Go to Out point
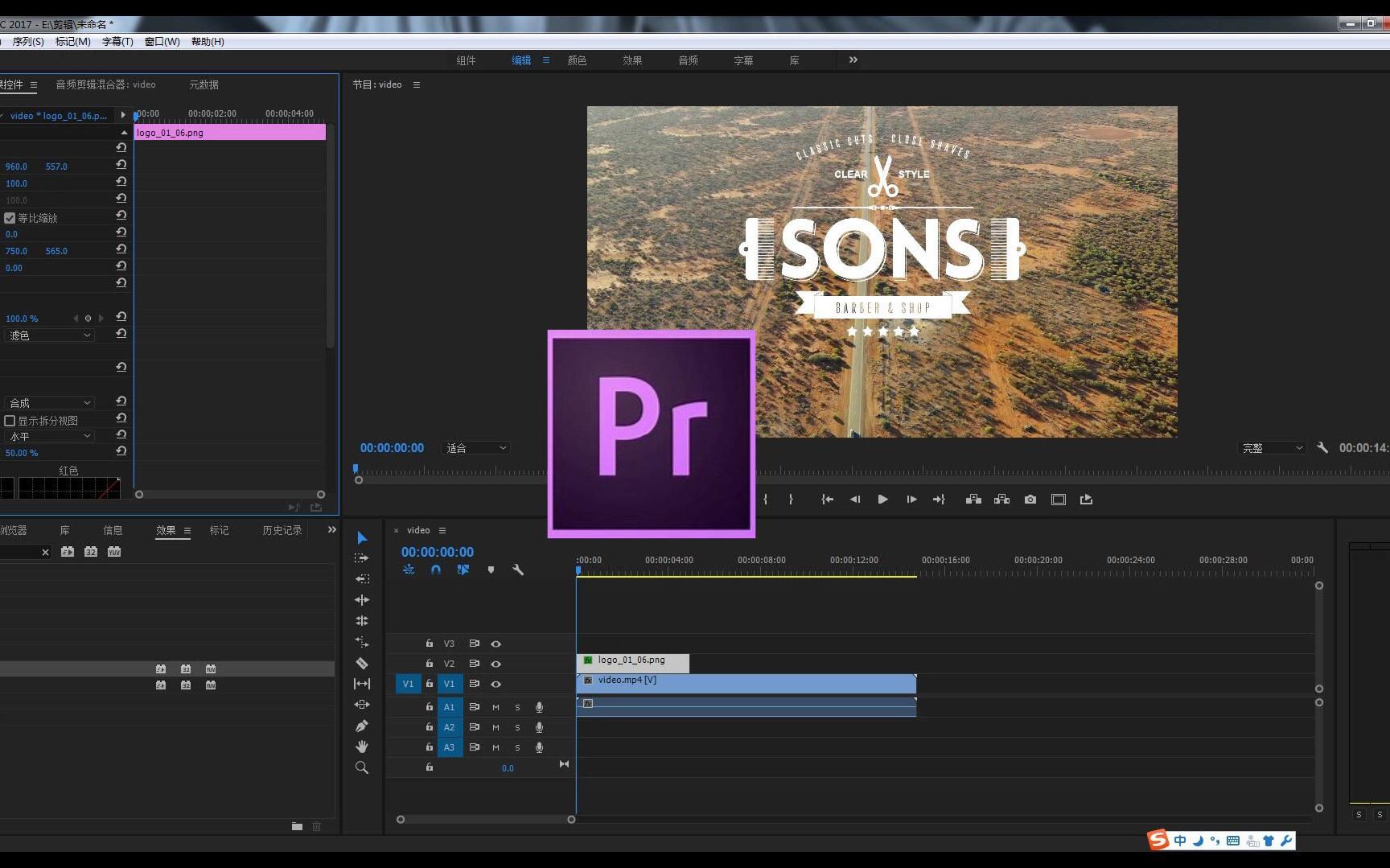The image size is (1390, 868). [939, 500]
